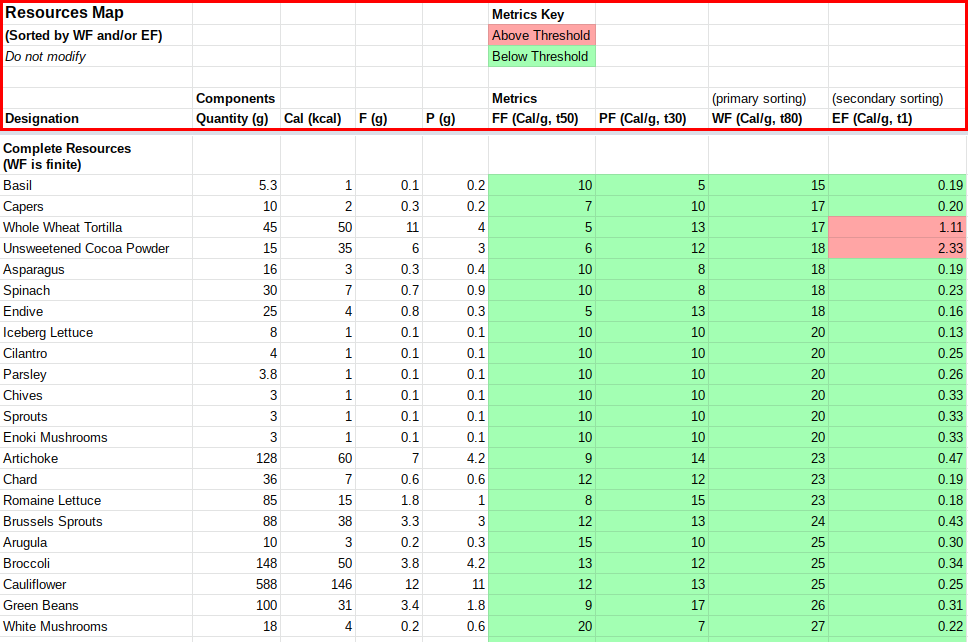Select the FF (Cal/g, t50) header cell

pos(535,119)
